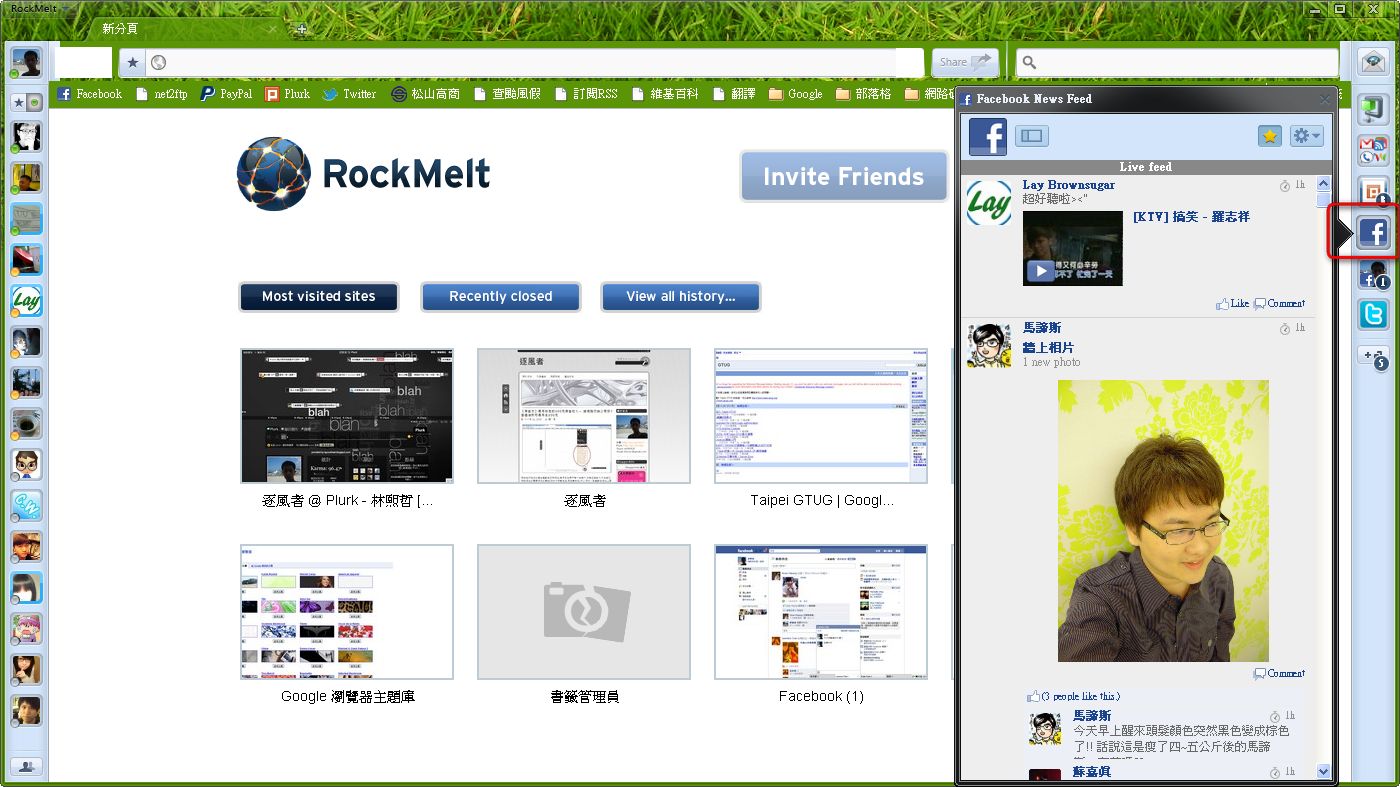Expand the Google bookmark folder
1400x787 pixels.
(x=796, y=94)
